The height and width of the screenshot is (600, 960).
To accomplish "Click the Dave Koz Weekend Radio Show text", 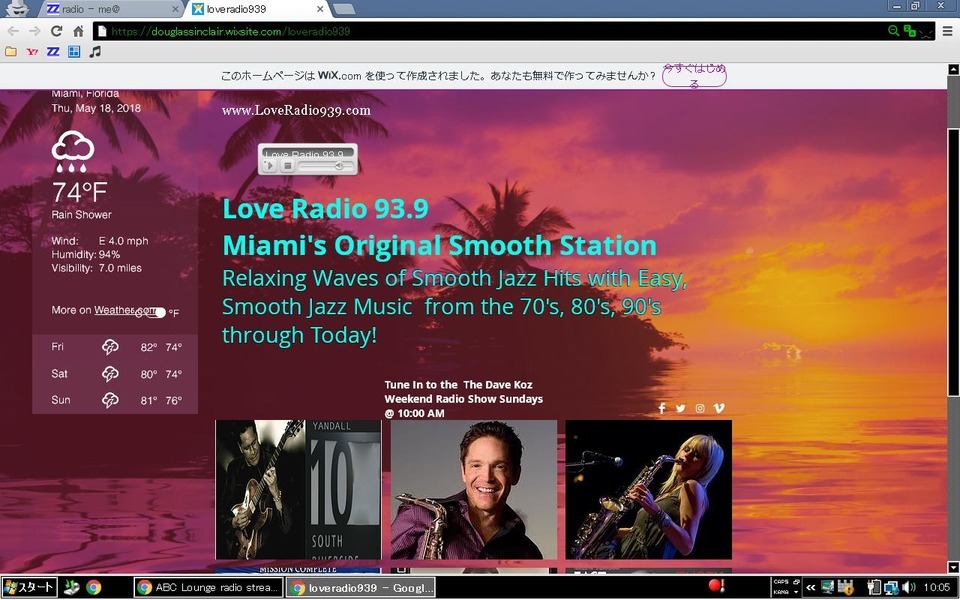I will (x=463, y=399).
